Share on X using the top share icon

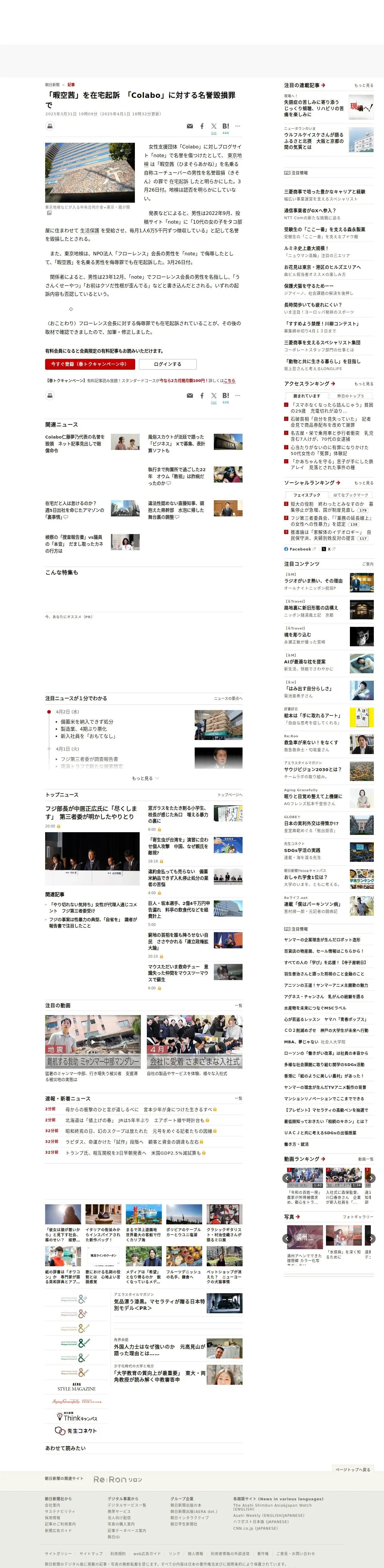coord(214,126)
